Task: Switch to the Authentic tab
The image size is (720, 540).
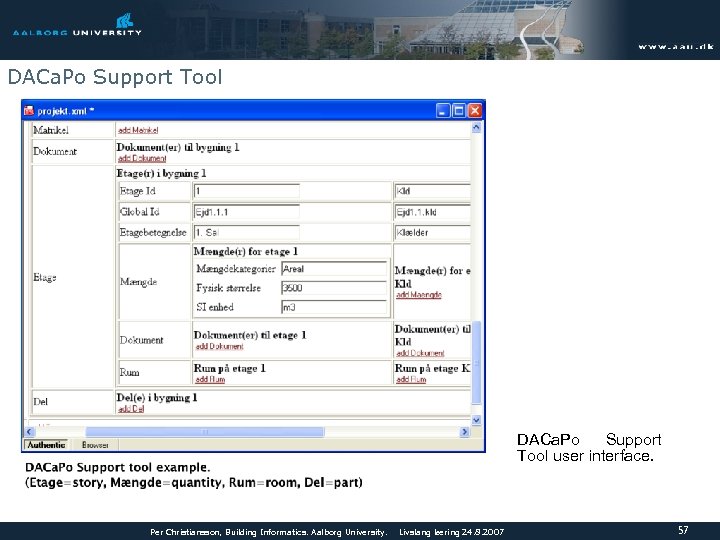Action: (x=46, y=445)
